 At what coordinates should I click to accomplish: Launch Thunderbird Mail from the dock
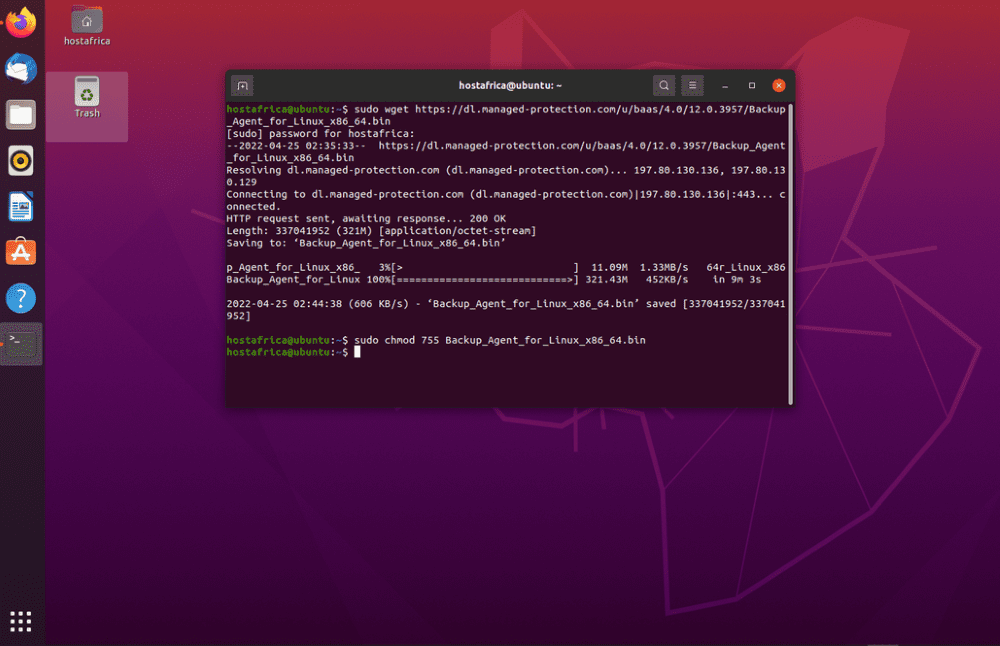pos(21,69)
